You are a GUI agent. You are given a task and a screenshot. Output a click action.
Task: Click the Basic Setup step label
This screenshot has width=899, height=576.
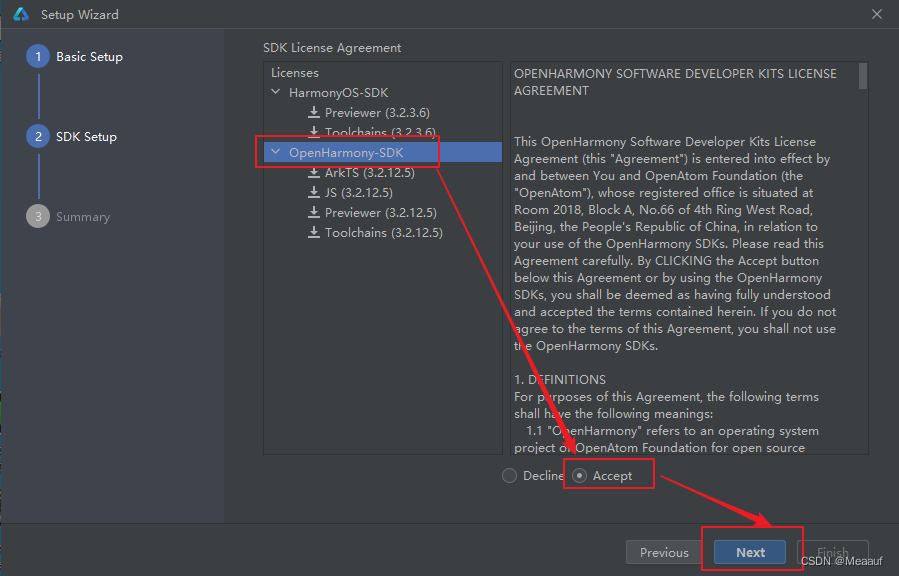(x=89, y=57)
